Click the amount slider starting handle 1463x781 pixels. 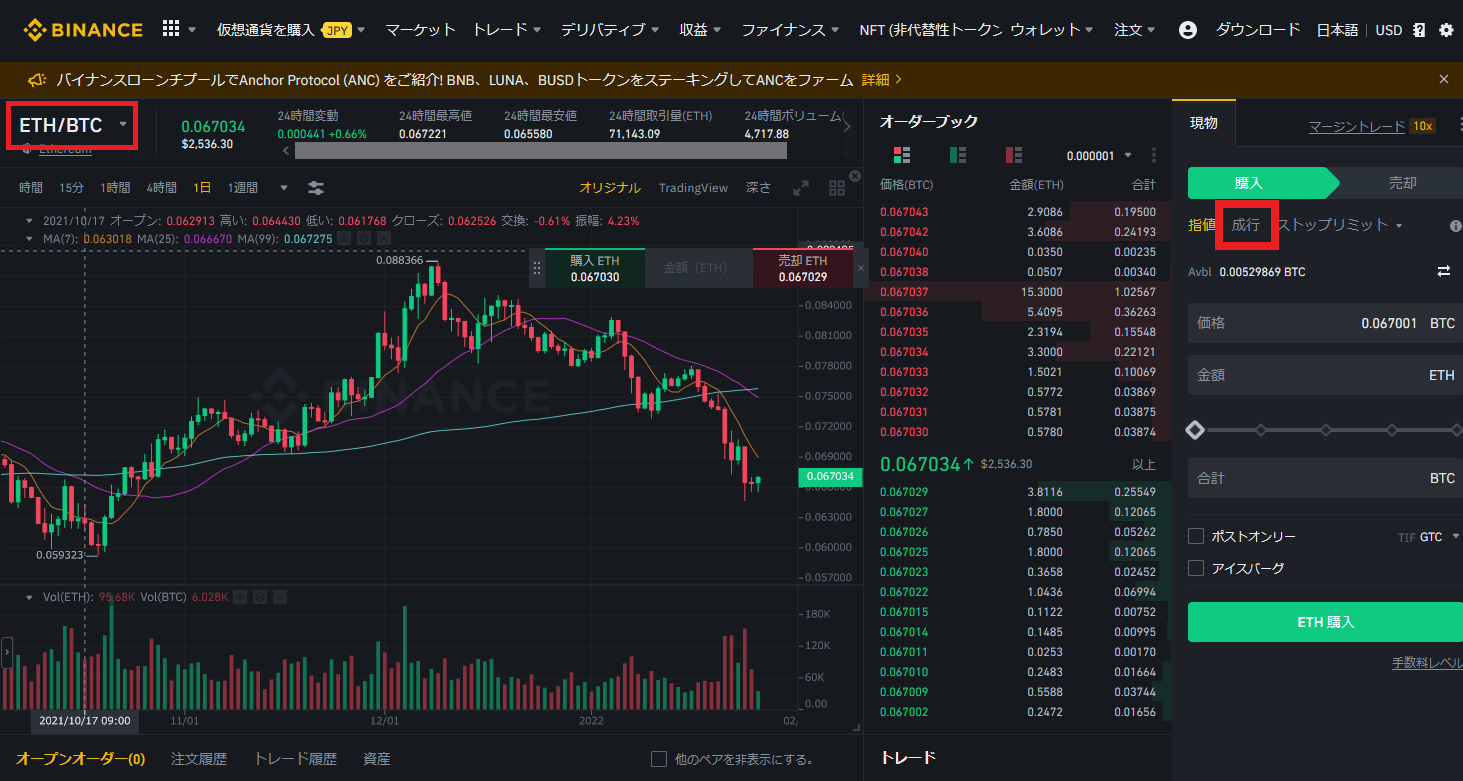tap(1194, 430)
